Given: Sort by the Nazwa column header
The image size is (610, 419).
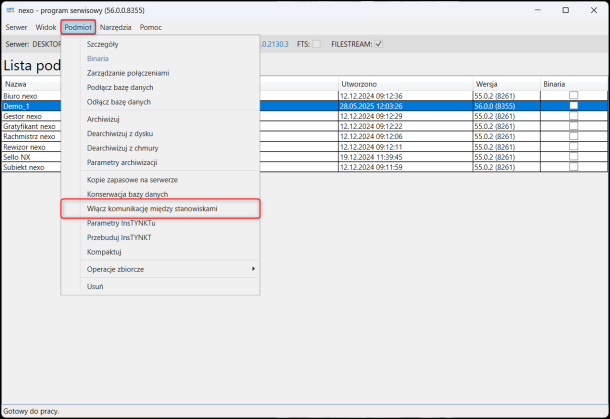Looking at the screenshot, I should pos(31,84).
